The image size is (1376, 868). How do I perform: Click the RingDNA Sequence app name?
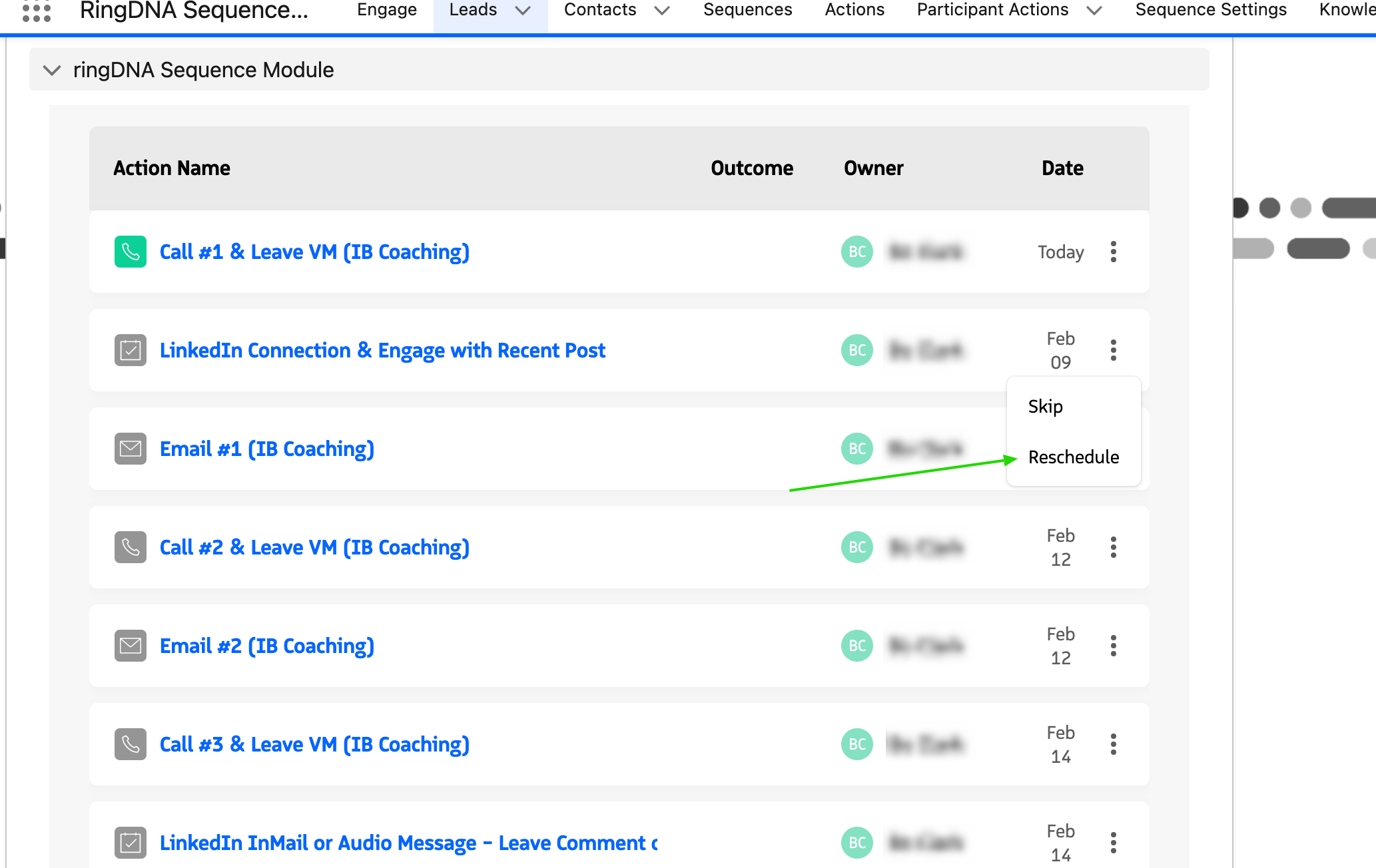click(194, 10)
